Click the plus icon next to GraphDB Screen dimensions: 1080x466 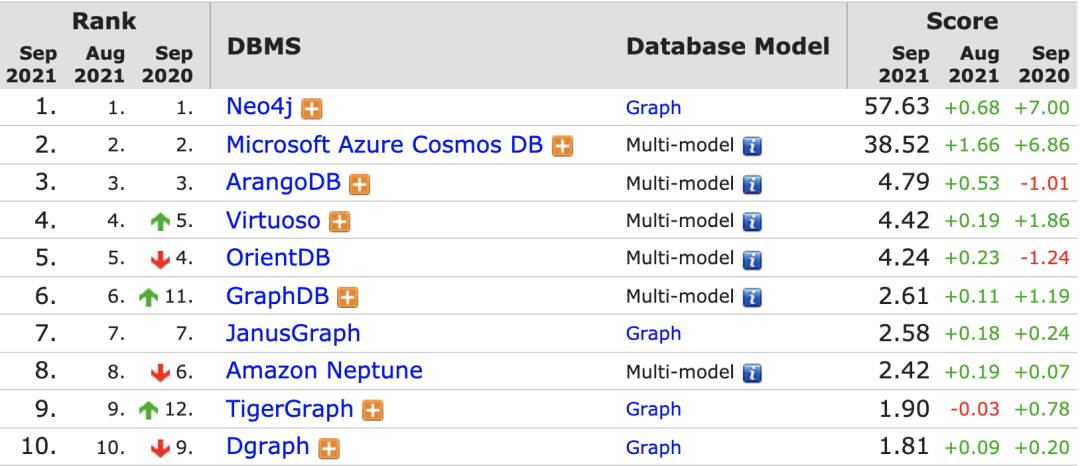(x=348, y=298)
